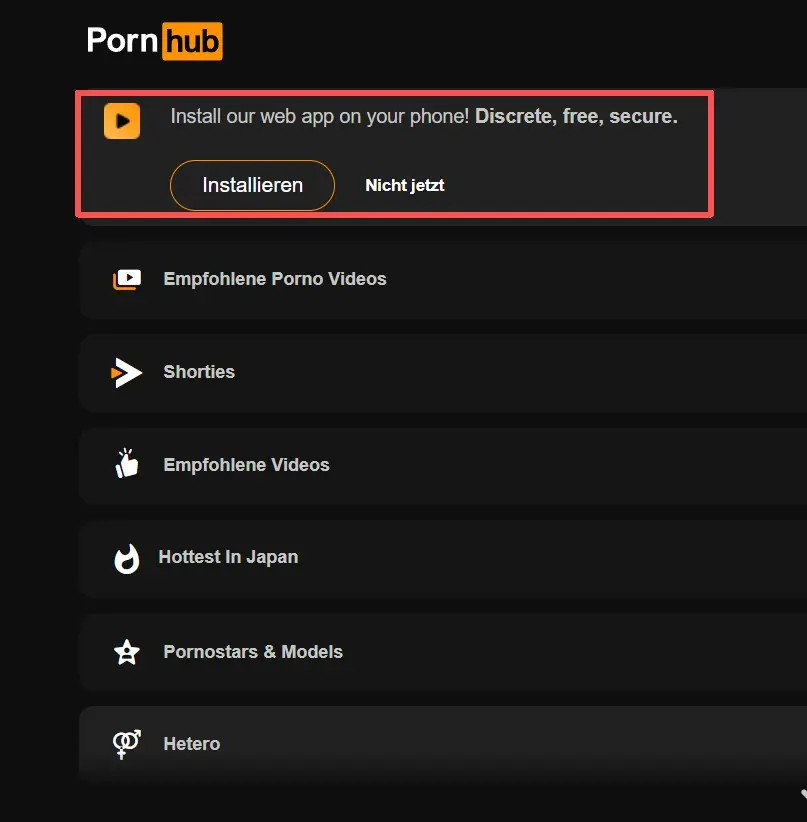807x822 pixels.
Task: Click the orange web app play icon
Action: [122, 121]
